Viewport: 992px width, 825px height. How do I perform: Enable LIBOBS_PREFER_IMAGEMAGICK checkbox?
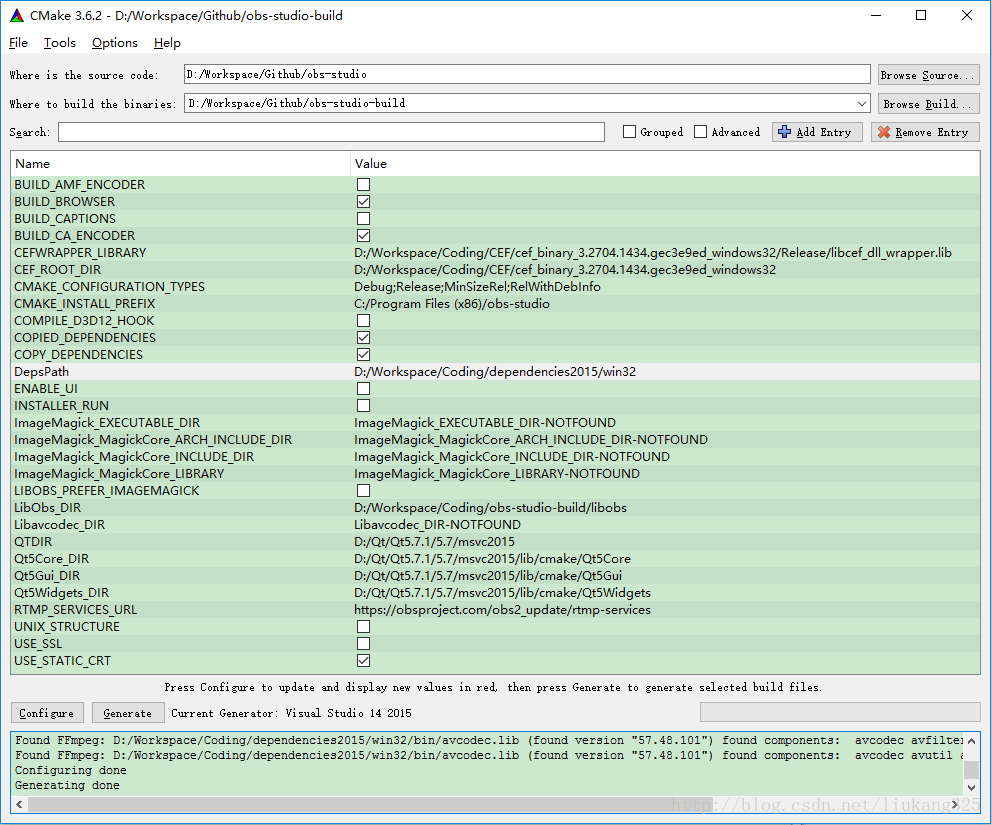[363, 490]
